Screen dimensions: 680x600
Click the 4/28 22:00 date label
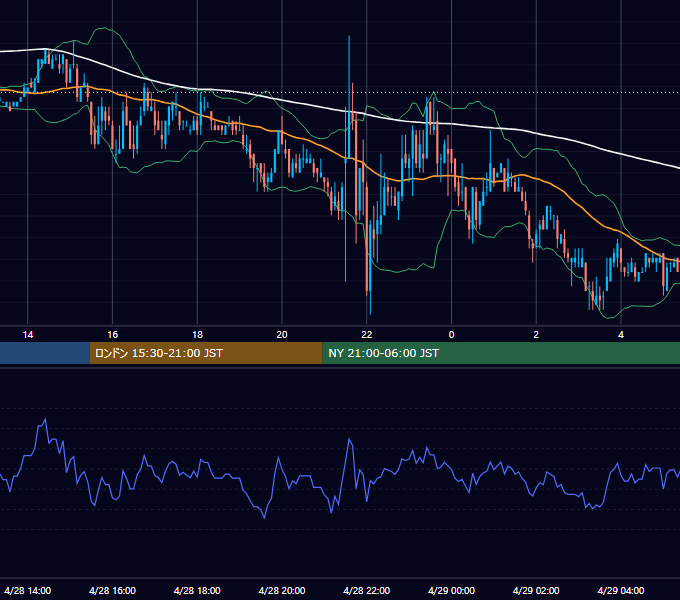(367, 590)
